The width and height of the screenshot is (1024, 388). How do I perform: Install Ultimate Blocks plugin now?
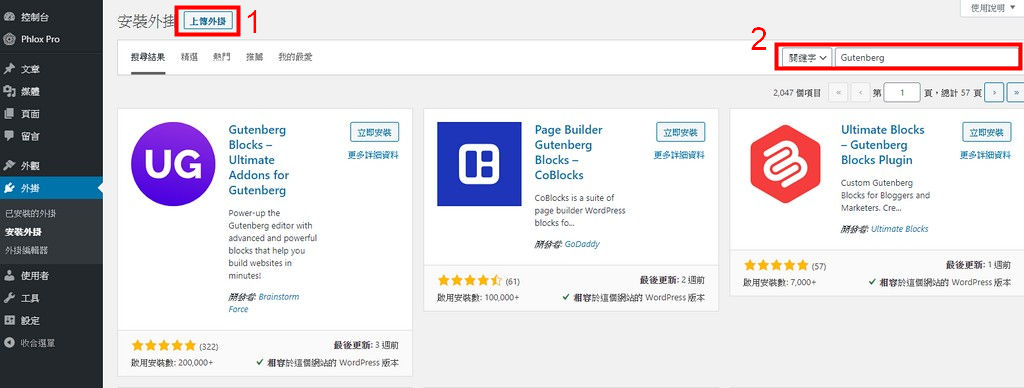click(987, 133)
